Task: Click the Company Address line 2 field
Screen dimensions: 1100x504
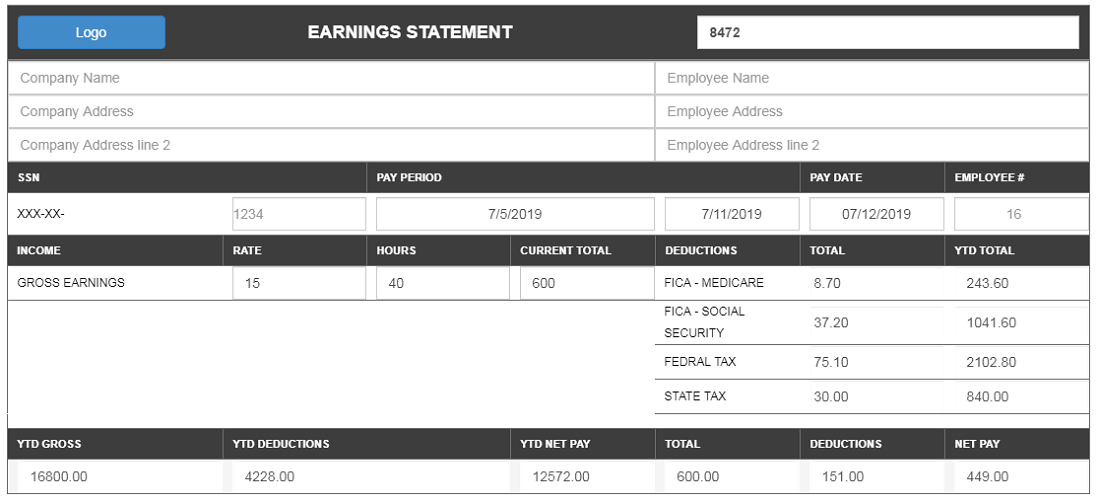Action: pos(331,145)
